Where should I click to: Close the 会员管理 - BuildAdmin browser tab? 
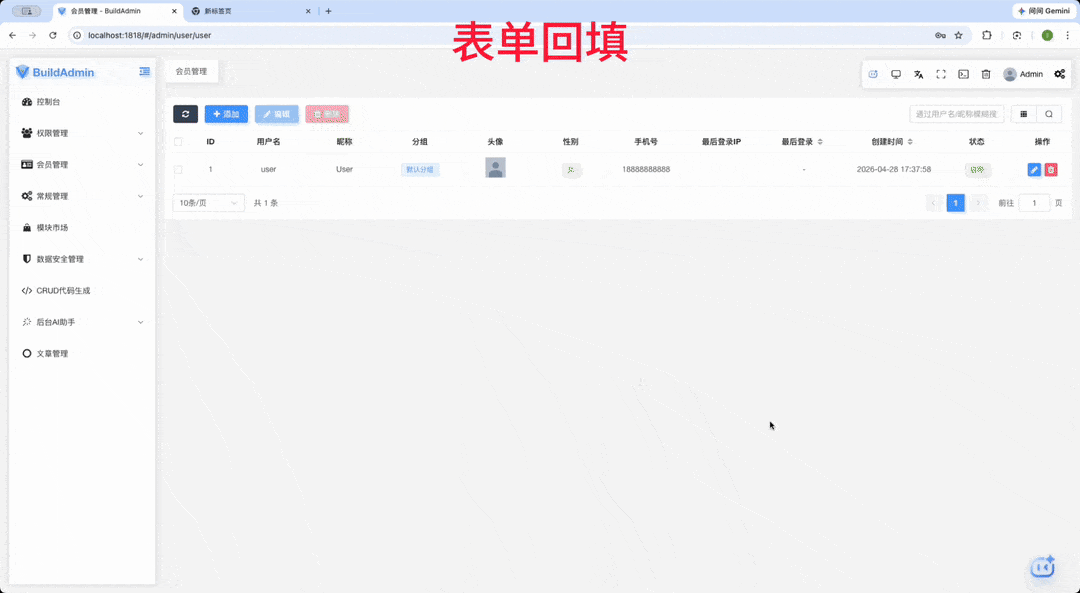click(174, 11)
